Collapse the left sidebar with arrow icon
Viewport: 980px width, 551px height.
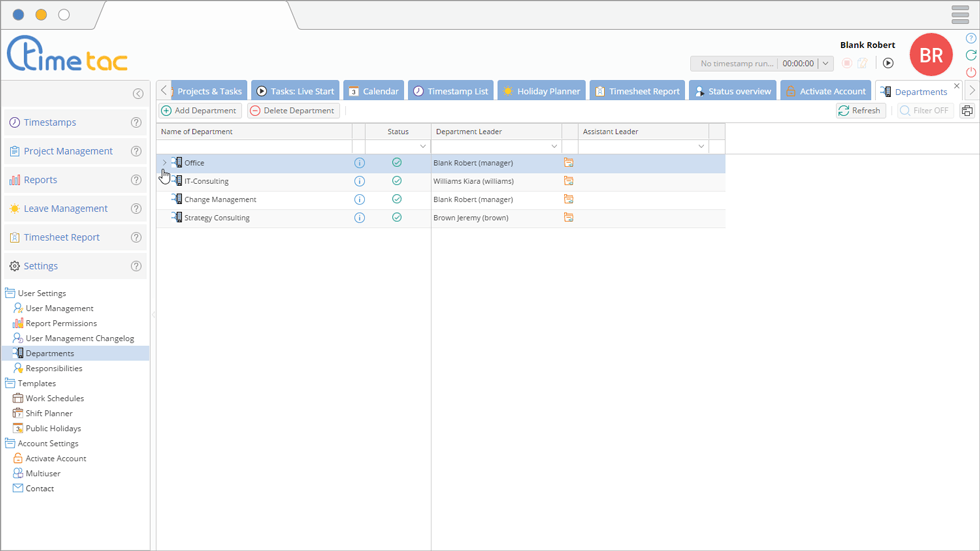138,94
